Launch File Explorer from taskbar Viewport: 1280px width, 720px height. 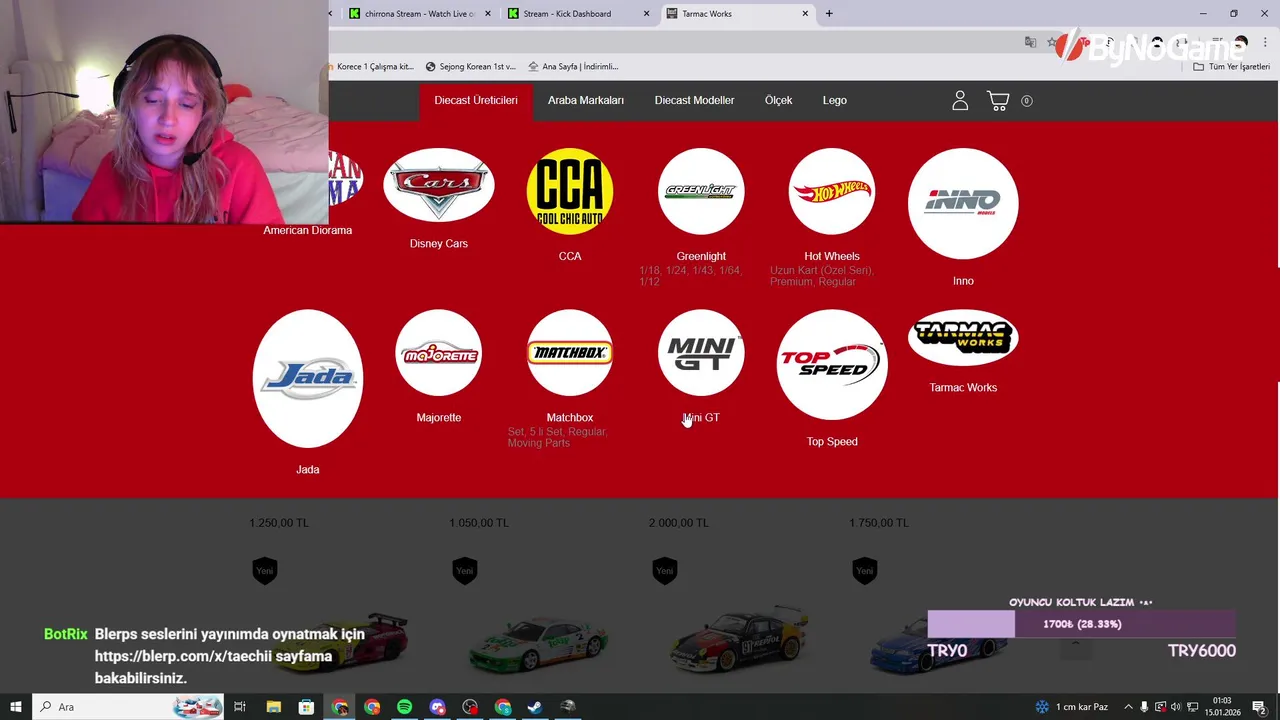[x=273, y=707]
